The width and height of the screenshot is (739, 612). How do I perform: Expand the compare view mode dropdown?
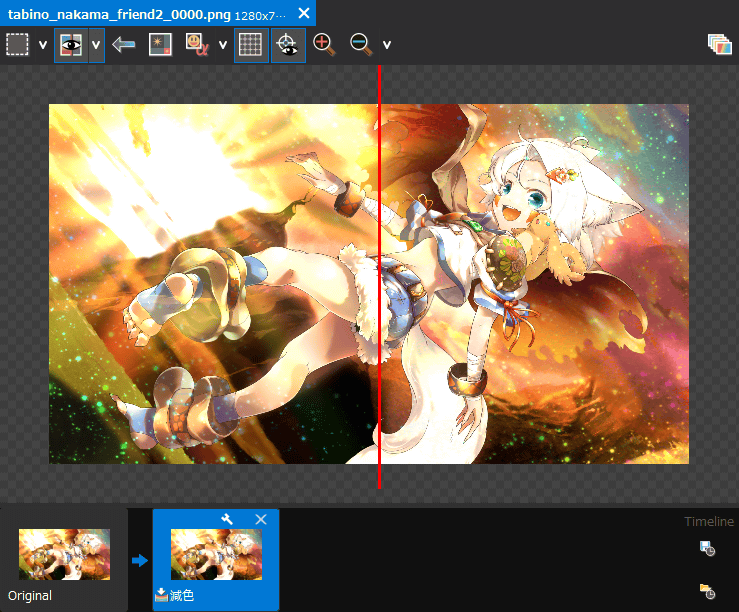click(x=96, y=45)
